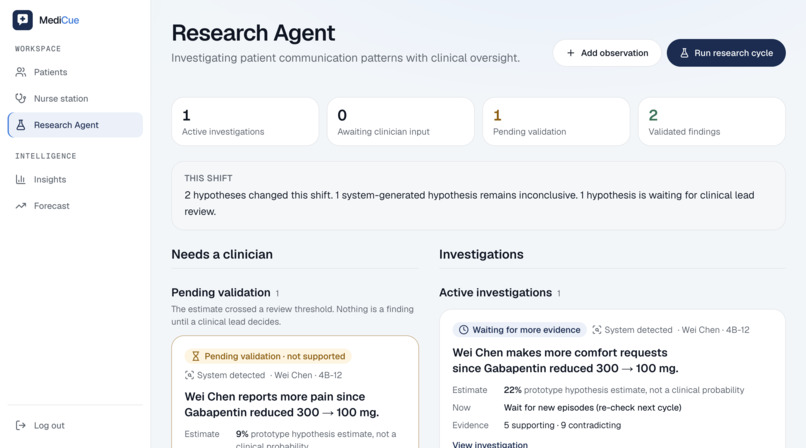Click System detected icon on pain hypothesis card
This screenshot has height=448, width=806.
pyautogui.click(x=189, y=375)
